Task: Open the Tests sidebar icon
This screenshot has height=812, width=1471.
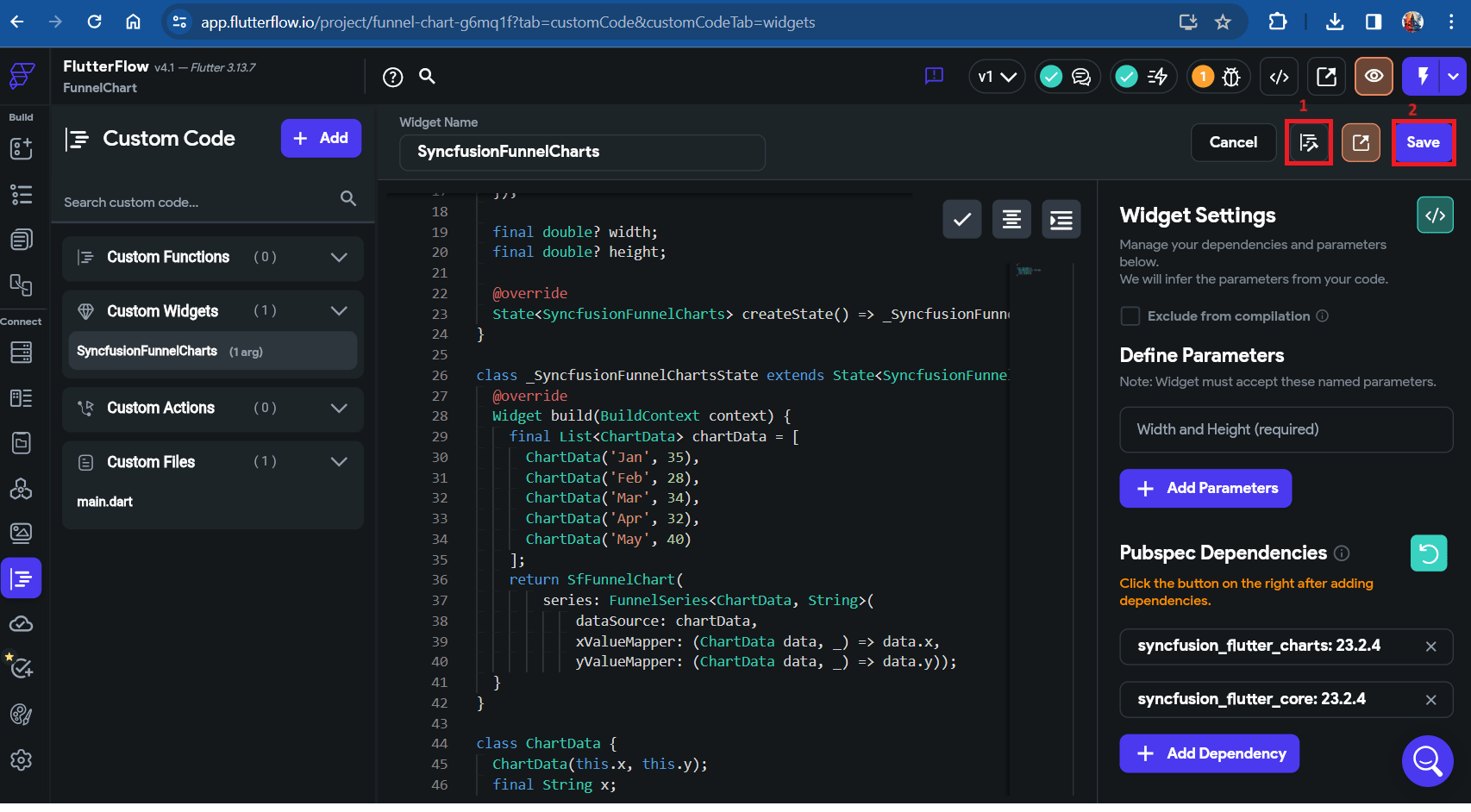Action: 21,668
